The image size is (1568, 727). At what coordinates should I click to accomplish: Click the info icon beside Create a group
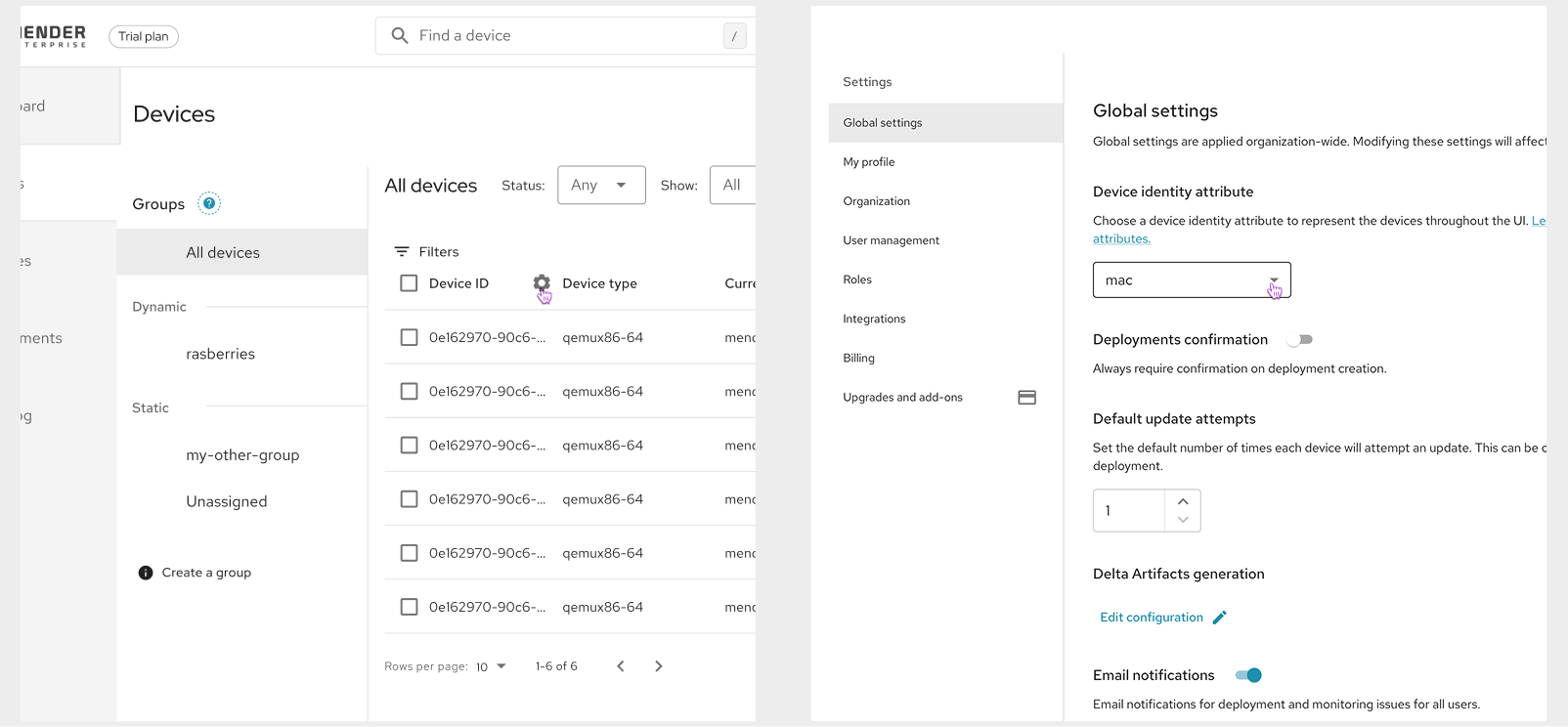(x=146, y=573)
